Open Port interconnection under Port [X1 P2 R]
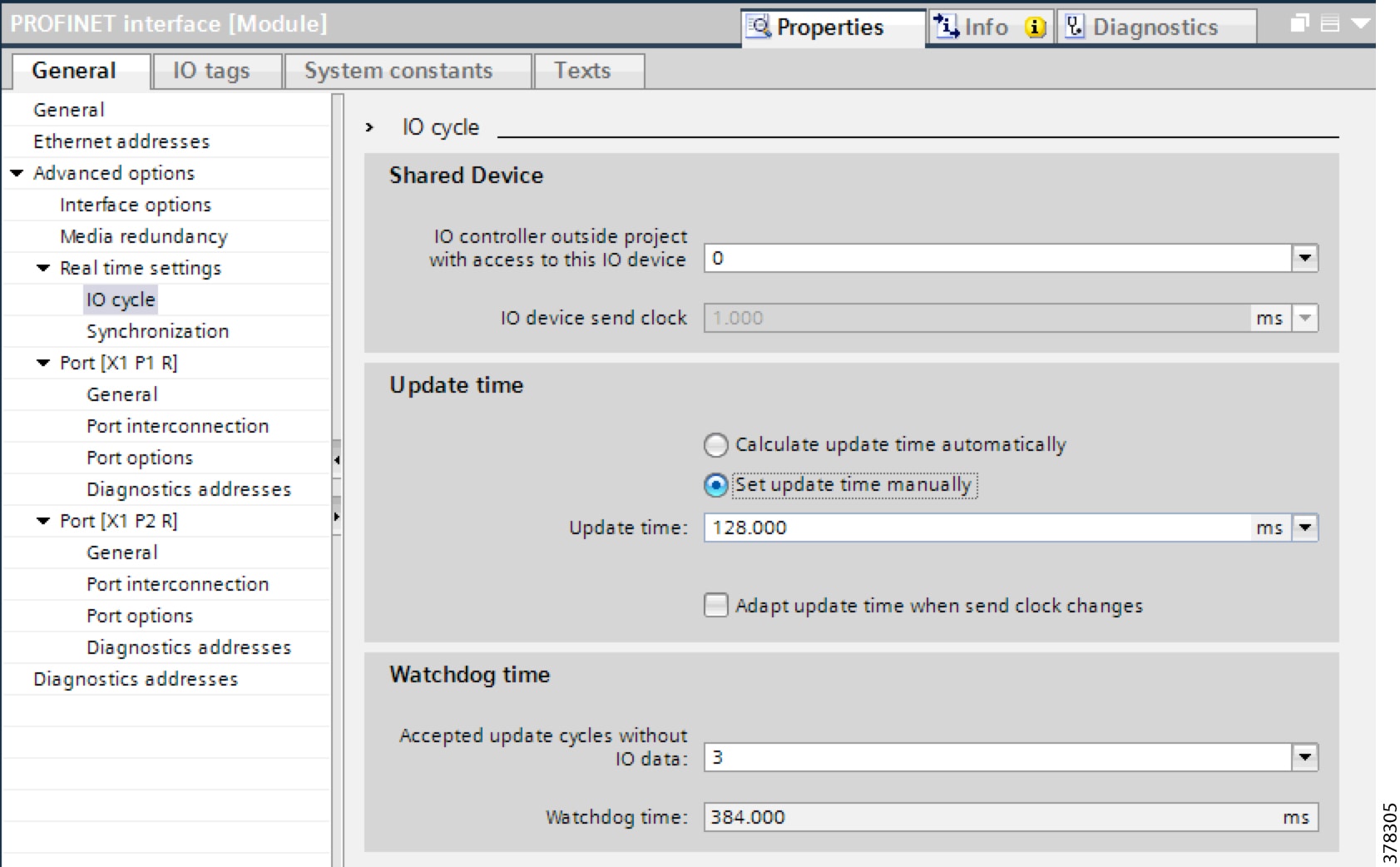The image size is (1400, 867). 178,584
